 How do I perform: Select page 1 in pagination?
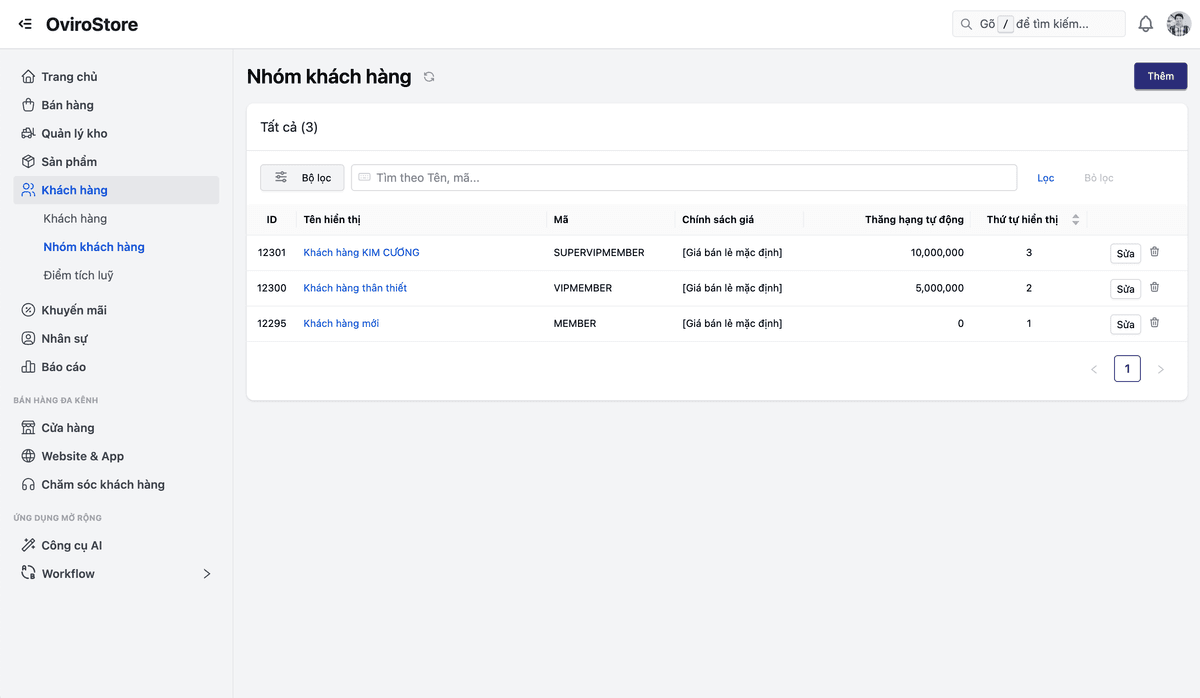pos(1127,369)
